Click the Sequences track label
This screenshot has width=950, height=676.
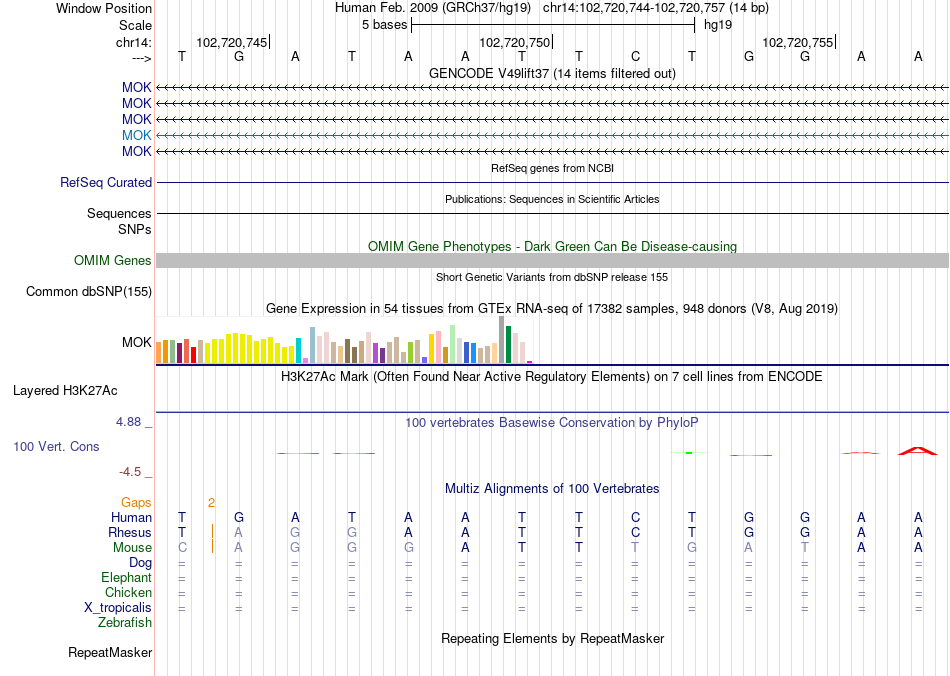(x=119, y=213)
